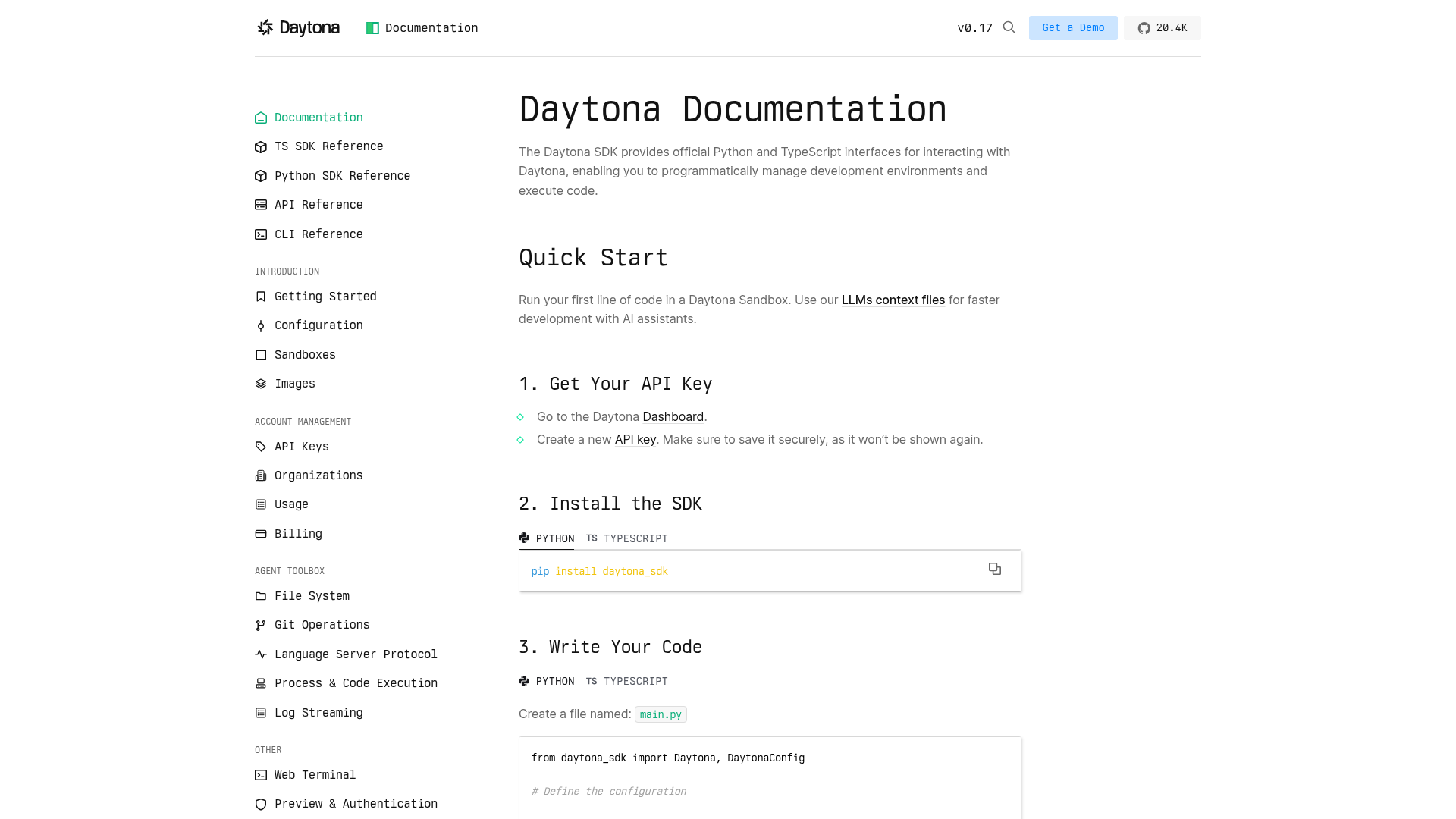Click the pulse icon beside Language Server Protocol
Screen dimensions: 1456x819
261,654
